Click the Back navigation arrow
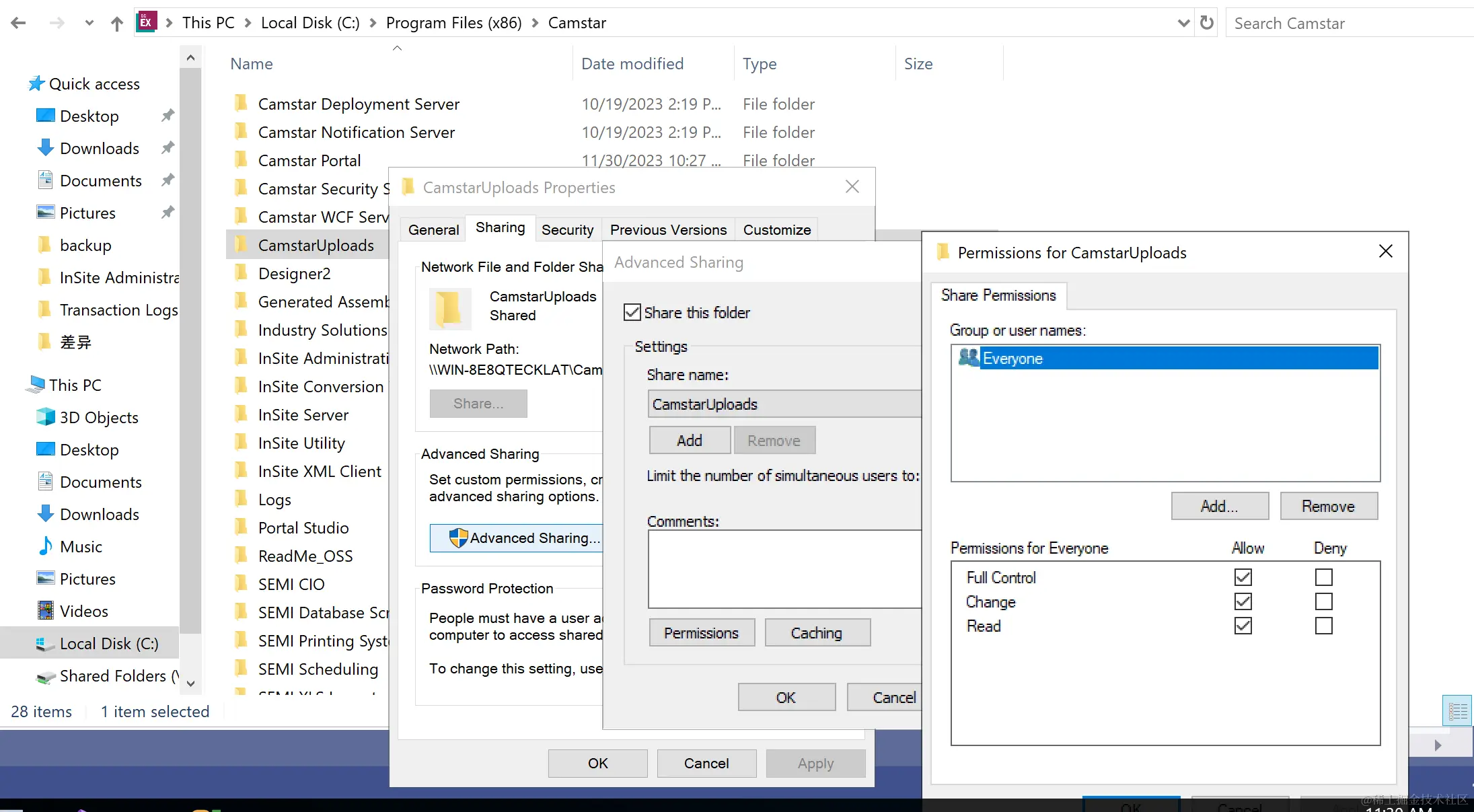The height and width of the screenshot is (812, 1474). pos(18,23)
